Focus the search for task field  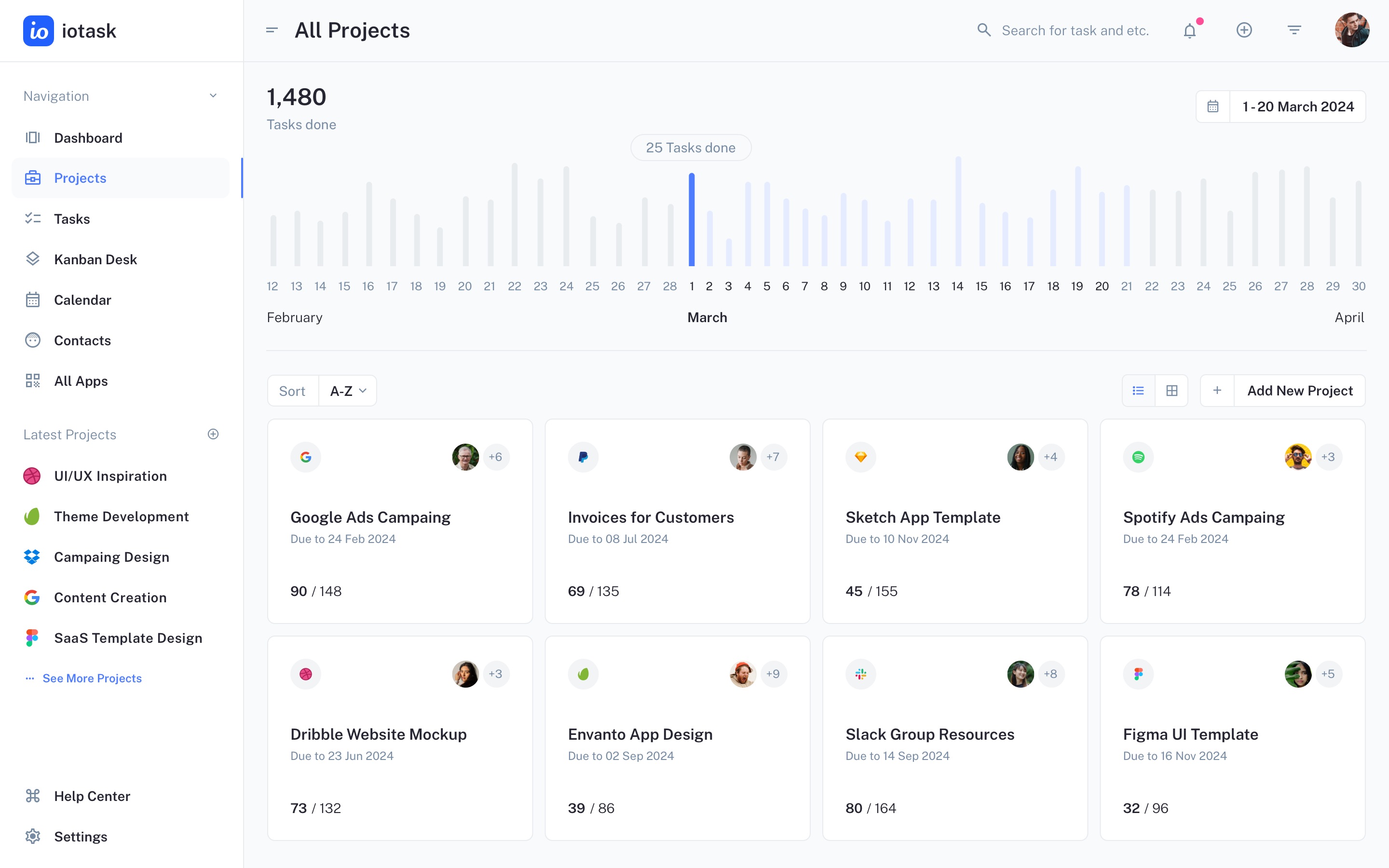pyautogui.click(x=1075, y=30)
